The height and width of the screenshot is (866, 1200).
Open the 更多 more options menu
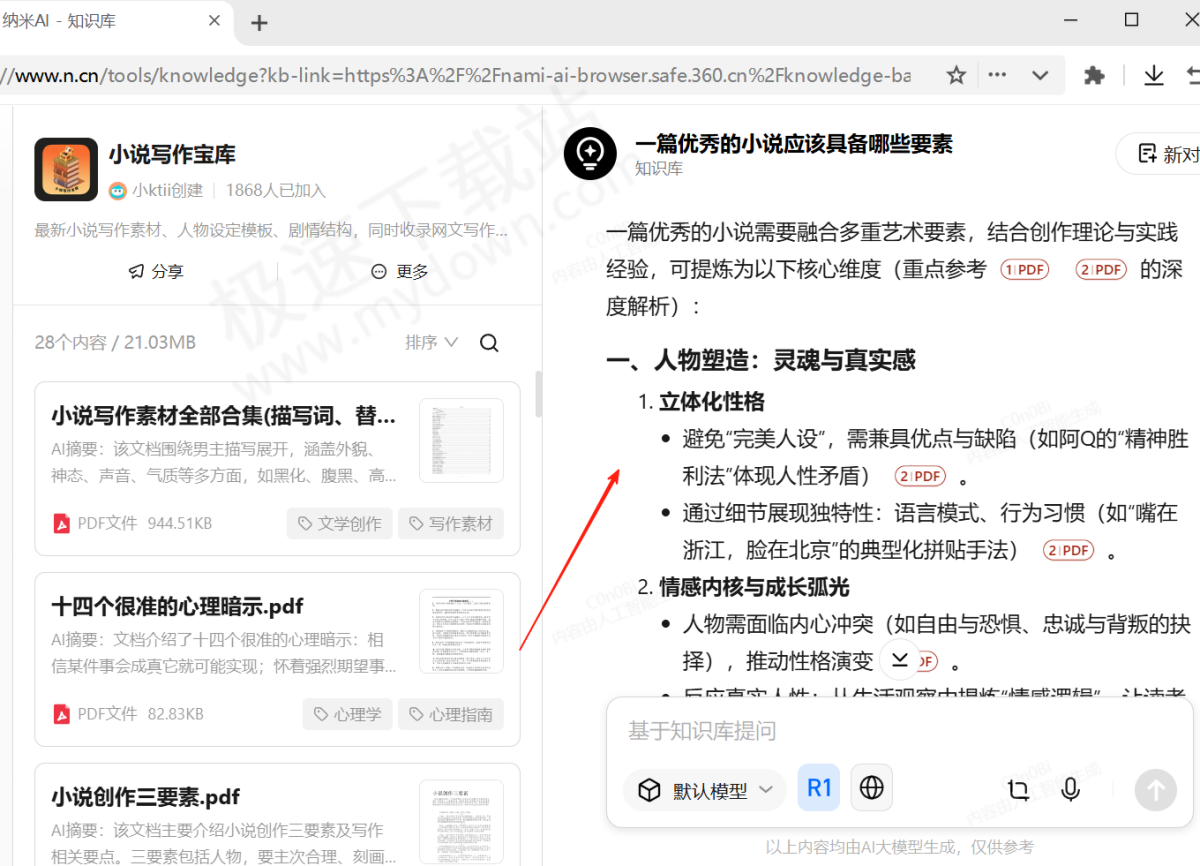(x=397, y=270)
